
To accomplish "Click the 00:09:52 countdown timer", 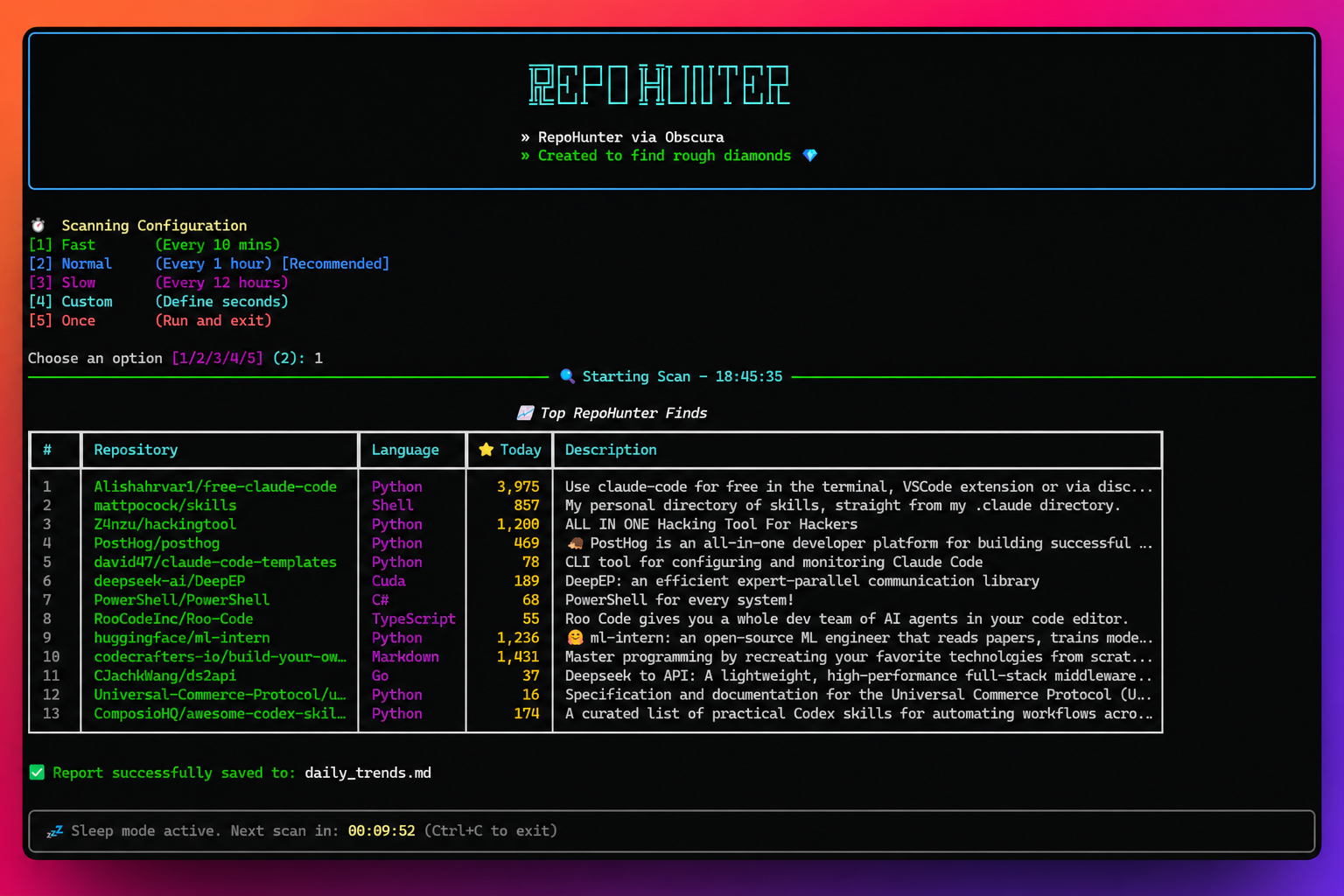I will click(381, 831).
